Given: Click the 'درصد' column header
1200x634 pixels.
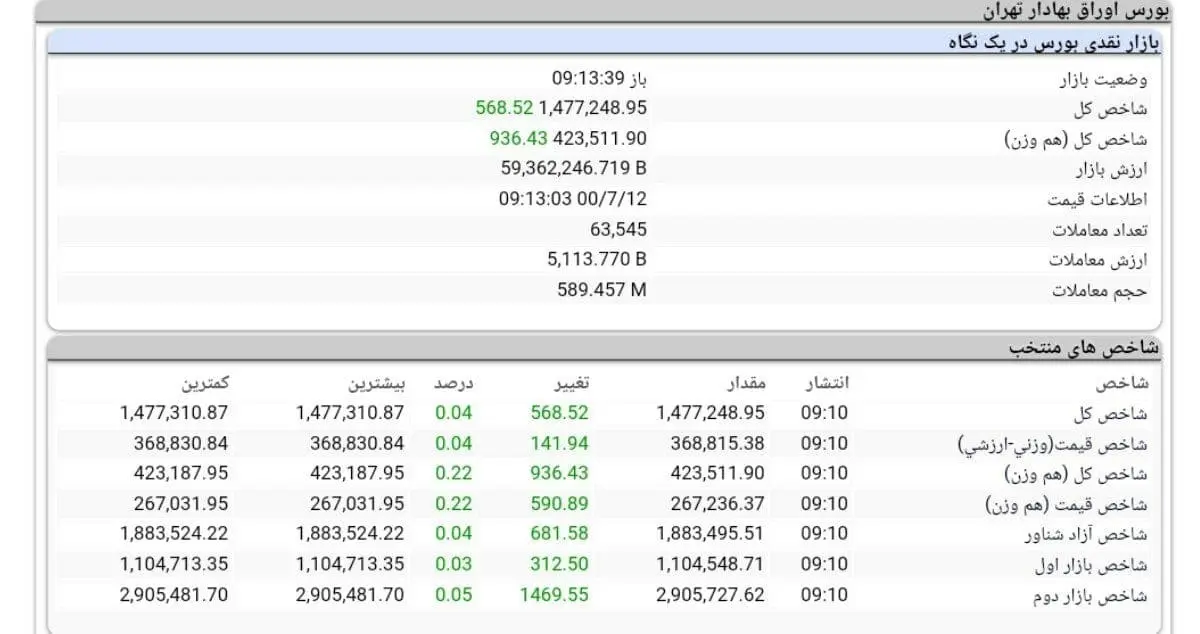Looking at the screenshot, I should [x=453, y=383].
